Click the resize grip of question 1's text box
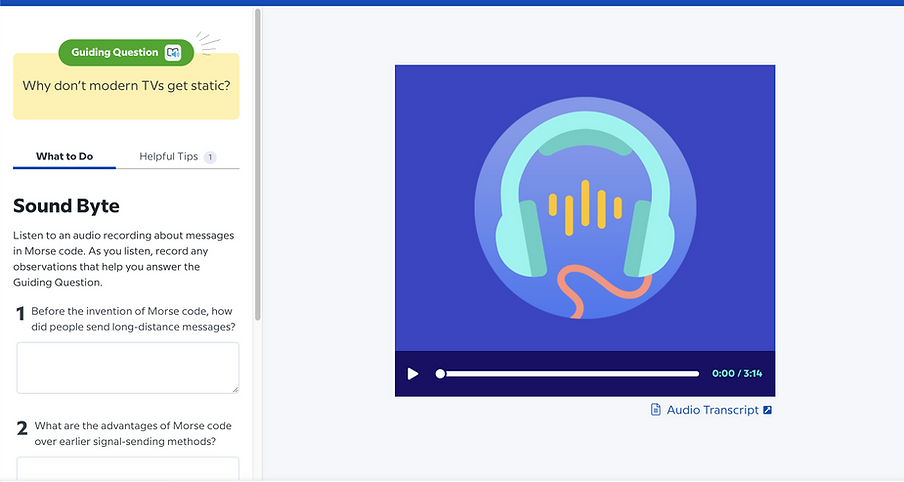Image resolution: width=904 pixels, height=482 pixels. pos(235,389)
